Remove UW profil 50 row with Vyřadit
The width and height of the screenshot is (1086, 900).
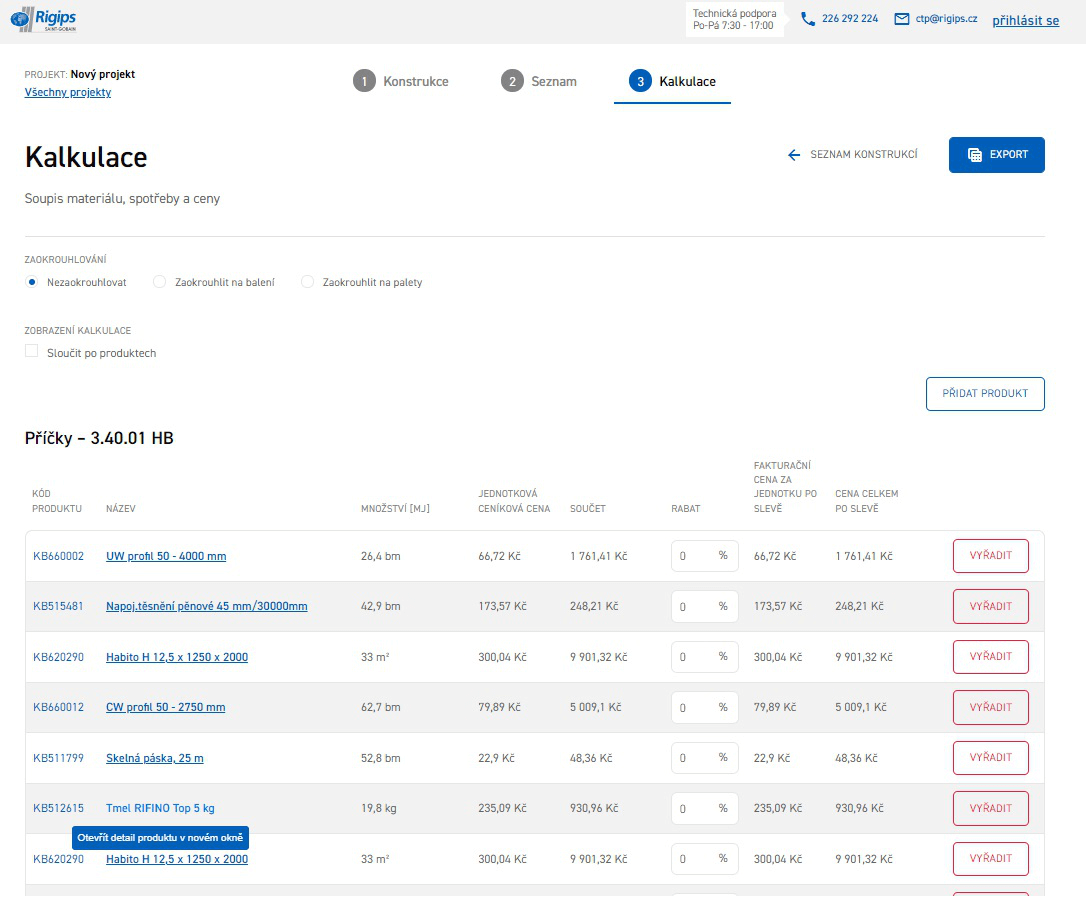[990, 556]
